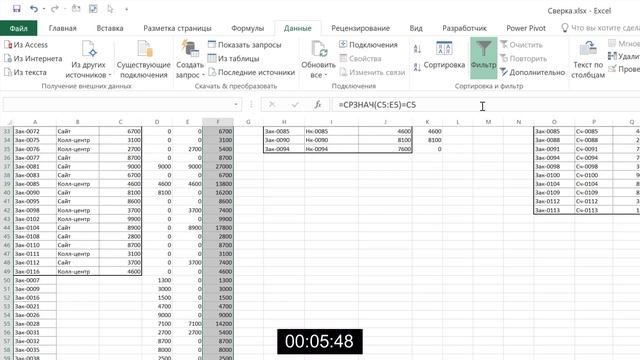The height and width of the screenshot is (360, 640).
Task: Click Подключения button
Action: [368, 45]
